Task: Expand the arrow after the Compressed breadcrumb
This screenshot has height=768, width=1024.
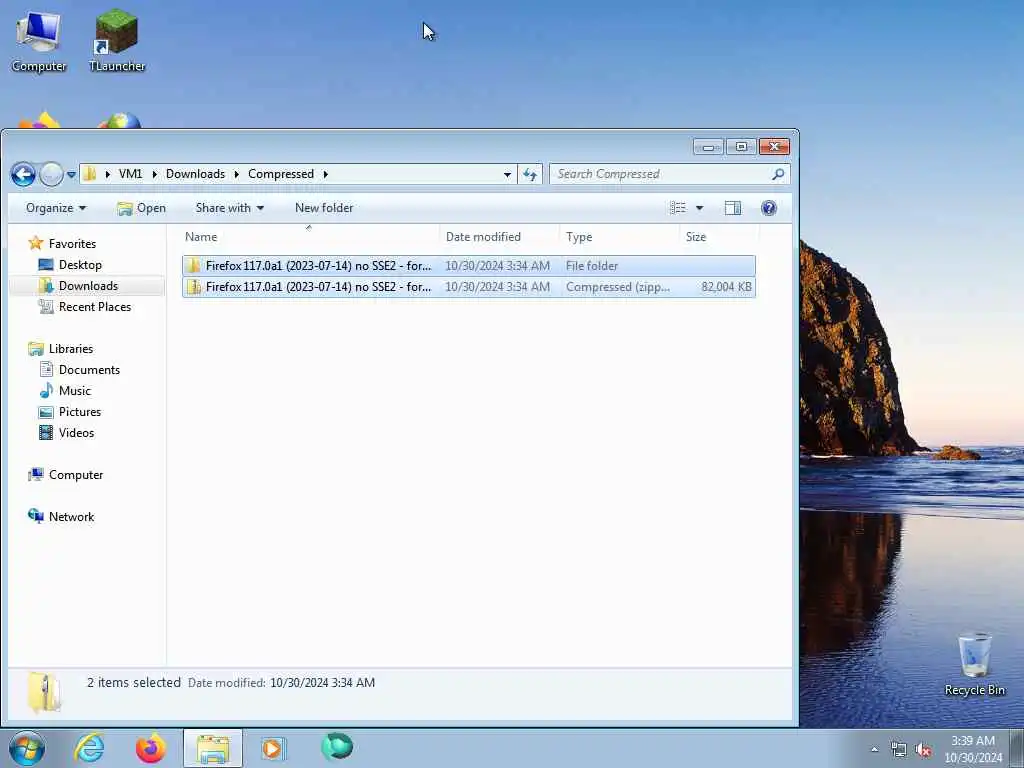Action: pyautogui.click(x=325, y=174)
